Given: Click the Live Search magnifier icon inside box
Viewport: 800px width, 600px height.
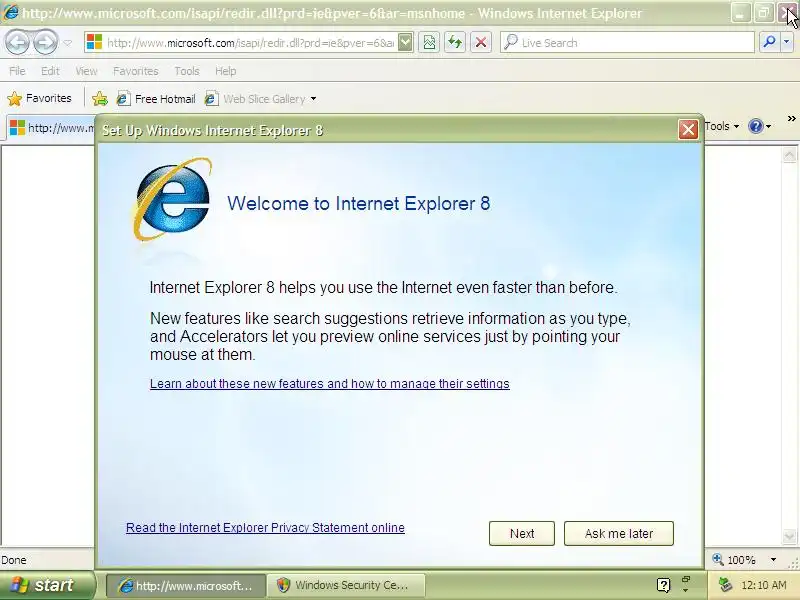Looking at the screenshot, I should pos(511,42).
